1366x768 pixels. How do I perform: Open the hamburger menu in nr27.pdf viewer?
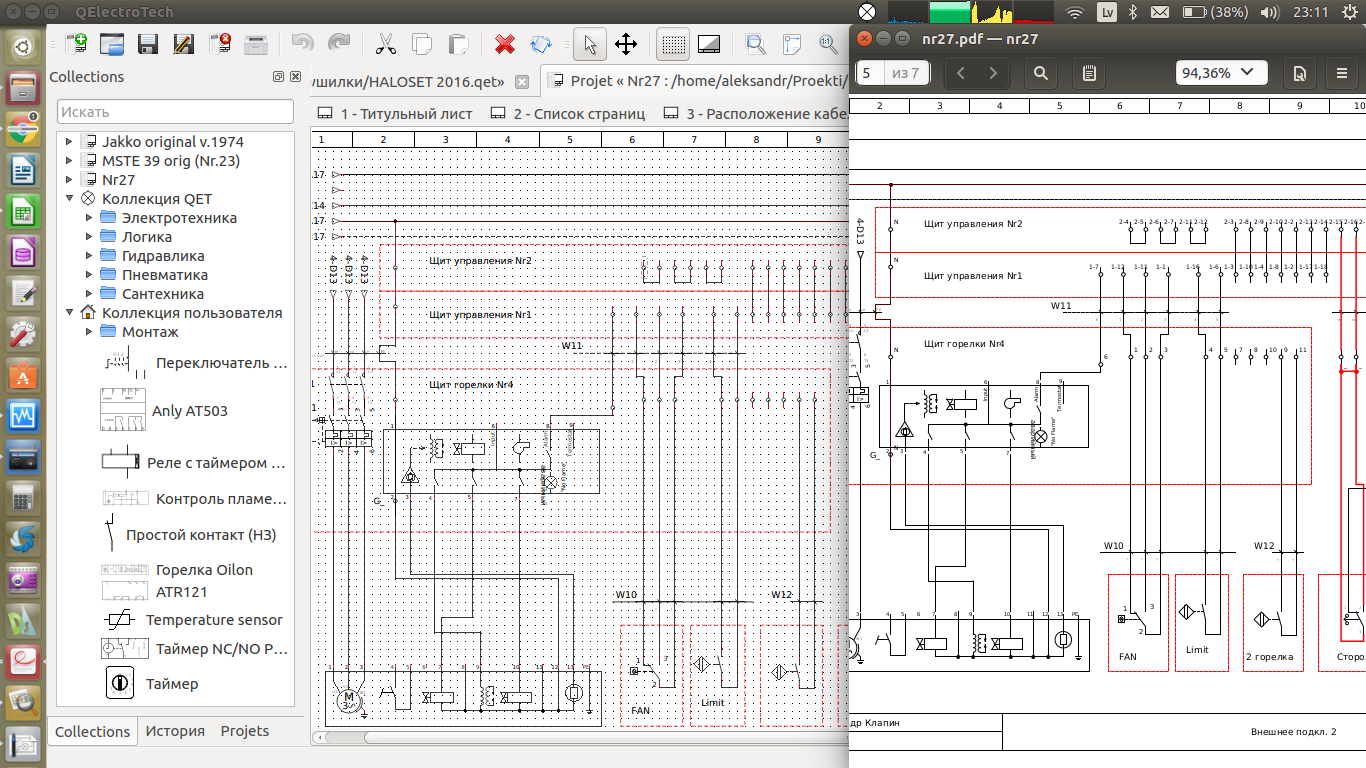[x=1341, y=73]
